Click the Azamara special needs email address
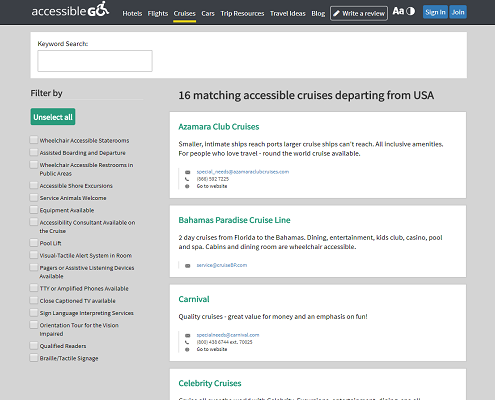495x400 pixels. pos(243,172)
